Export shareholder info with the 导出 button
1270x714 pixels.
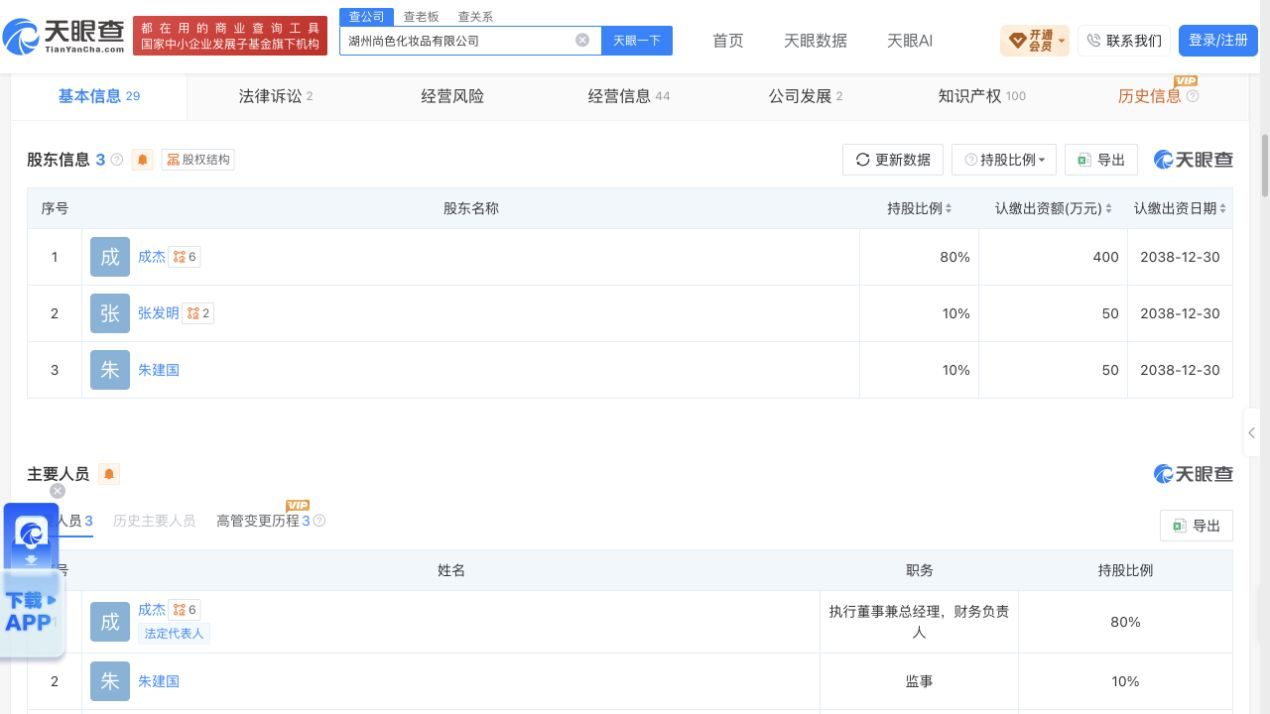(1101, 160)
